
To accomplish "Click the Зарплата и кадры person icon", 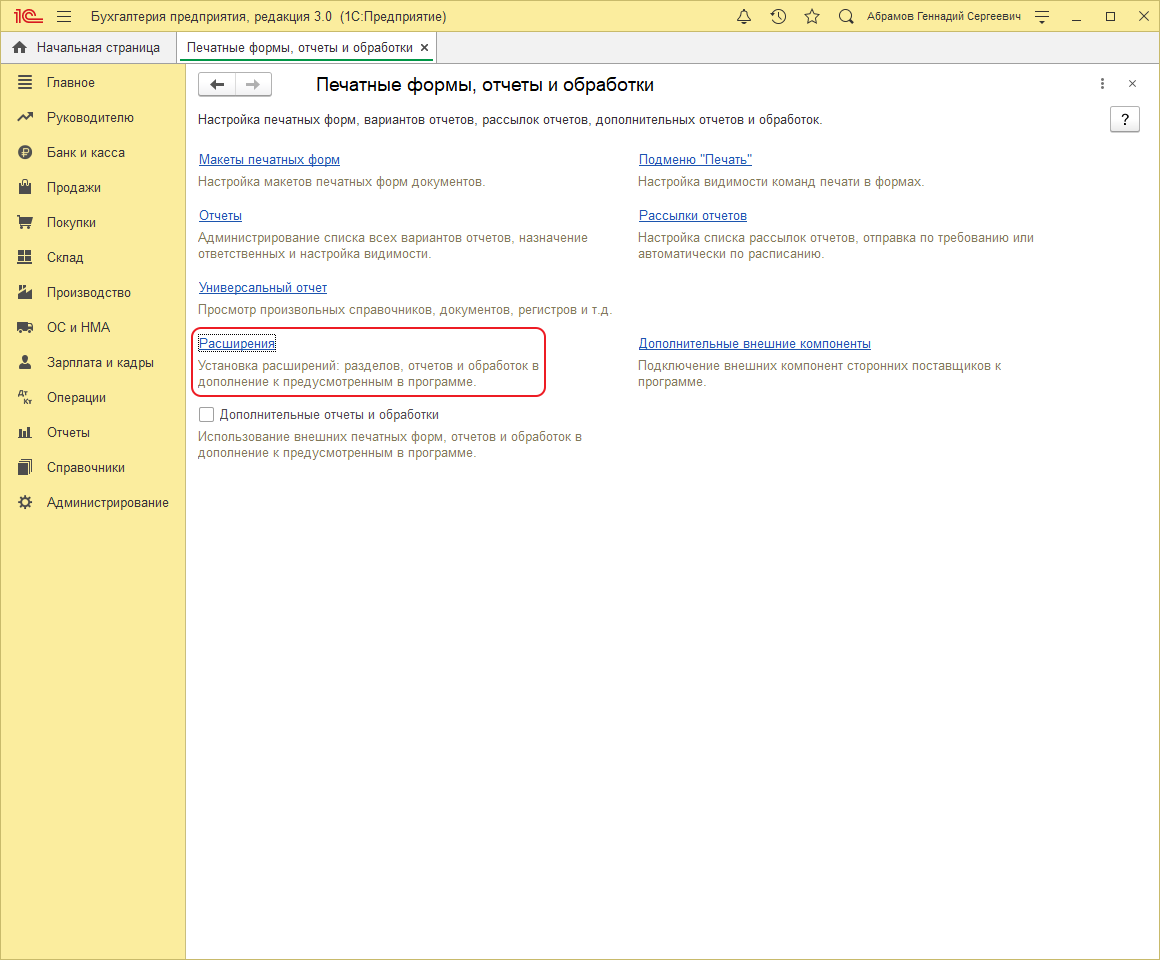I will point(25,362).
